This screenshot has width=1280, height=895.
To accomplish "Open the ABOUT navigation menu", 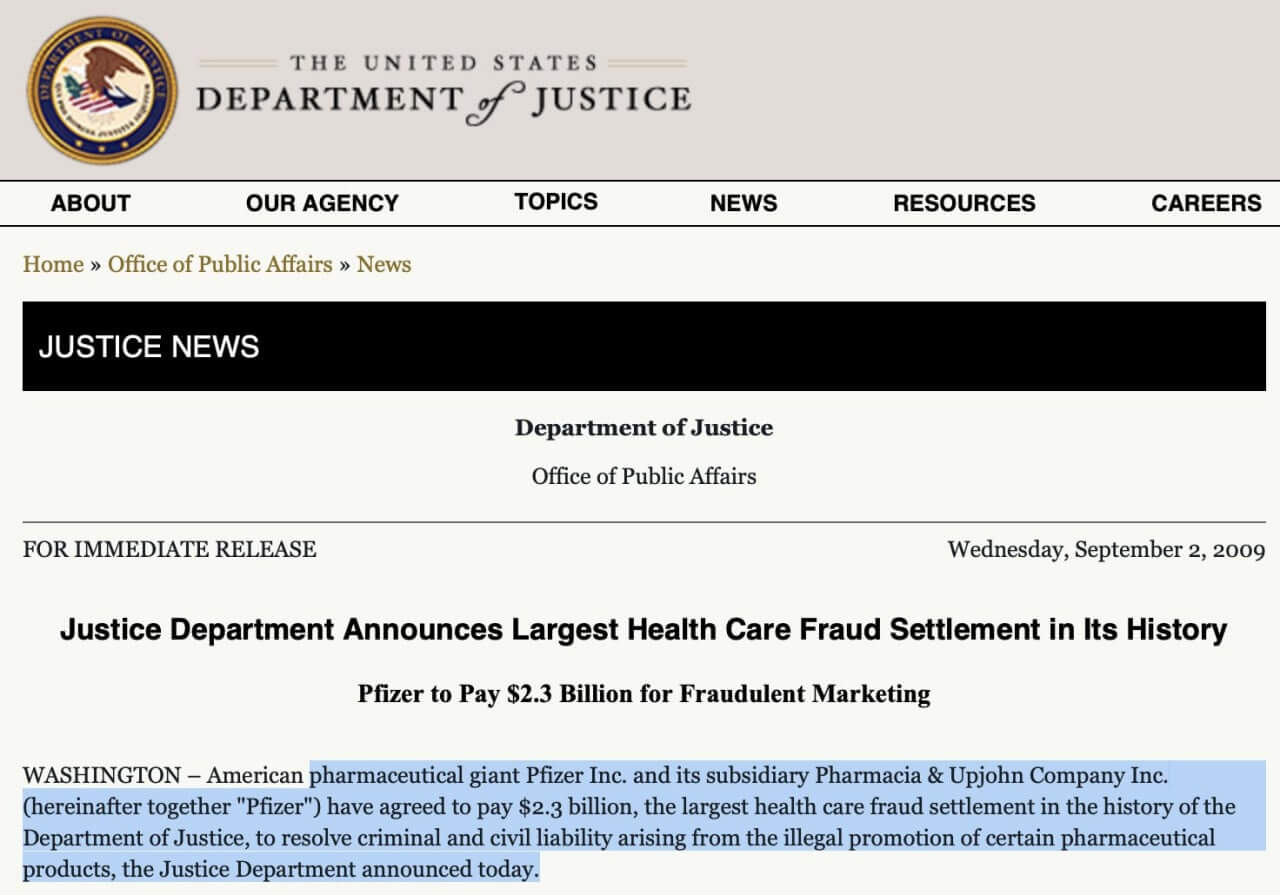I will (x=90, y=203).
